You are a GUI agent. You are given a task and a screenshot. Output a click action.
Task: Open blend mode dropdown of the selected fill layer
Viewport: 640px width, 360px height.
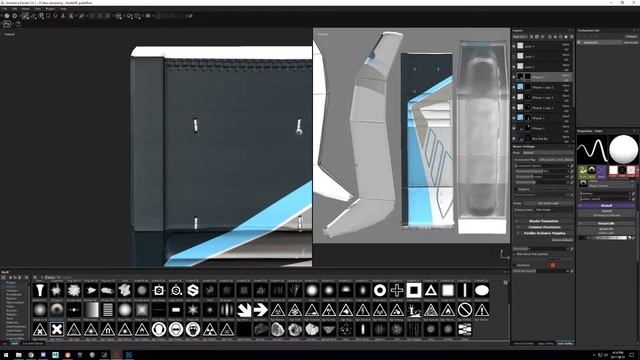coord(566,75)
